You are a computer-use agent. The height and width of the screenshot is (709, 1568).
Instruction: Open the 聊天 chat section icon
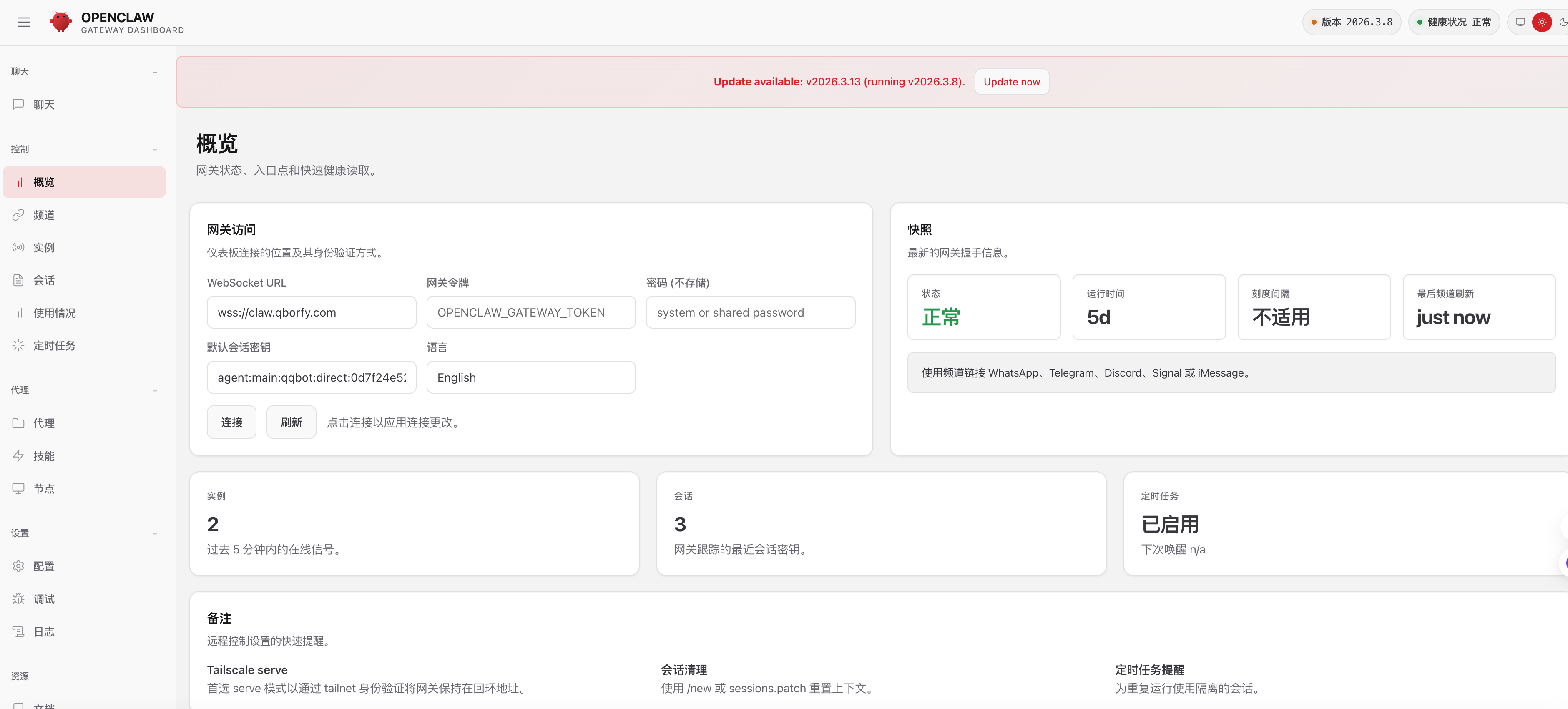[x=18, y=104]
